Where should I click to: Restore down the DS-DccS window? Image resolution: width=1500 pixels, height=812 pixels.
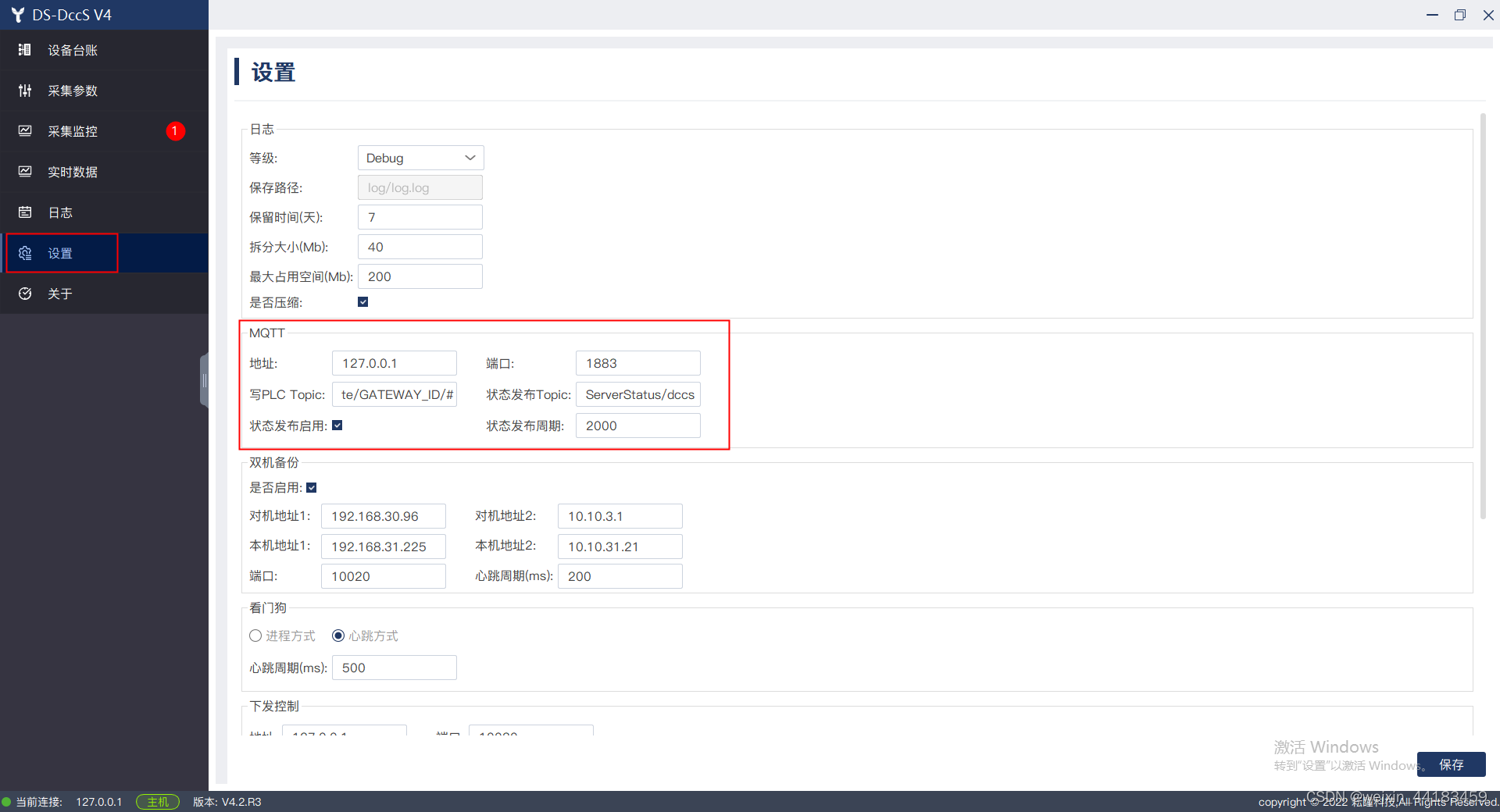1460,15
